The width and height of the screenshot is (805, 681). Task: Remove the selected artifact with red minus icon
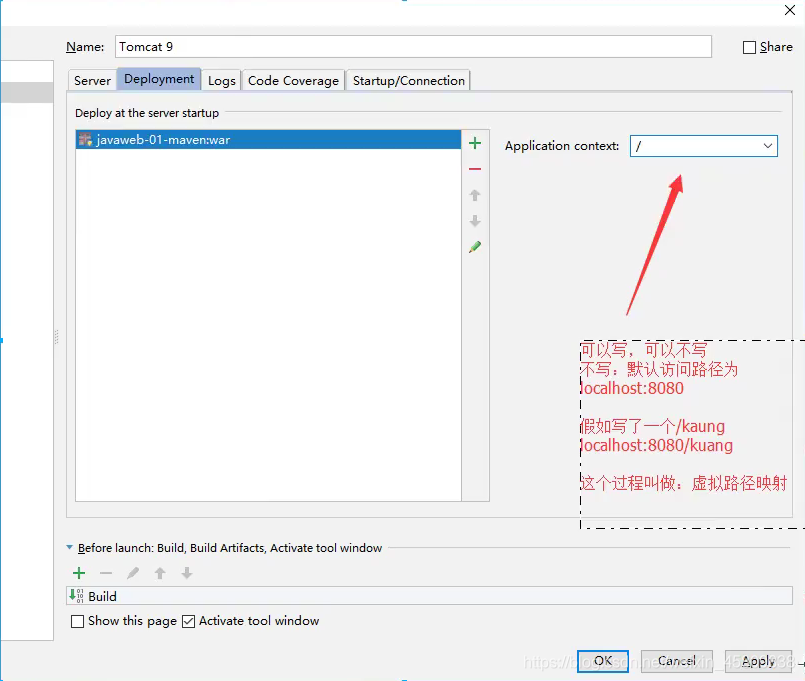pos(475,169)
